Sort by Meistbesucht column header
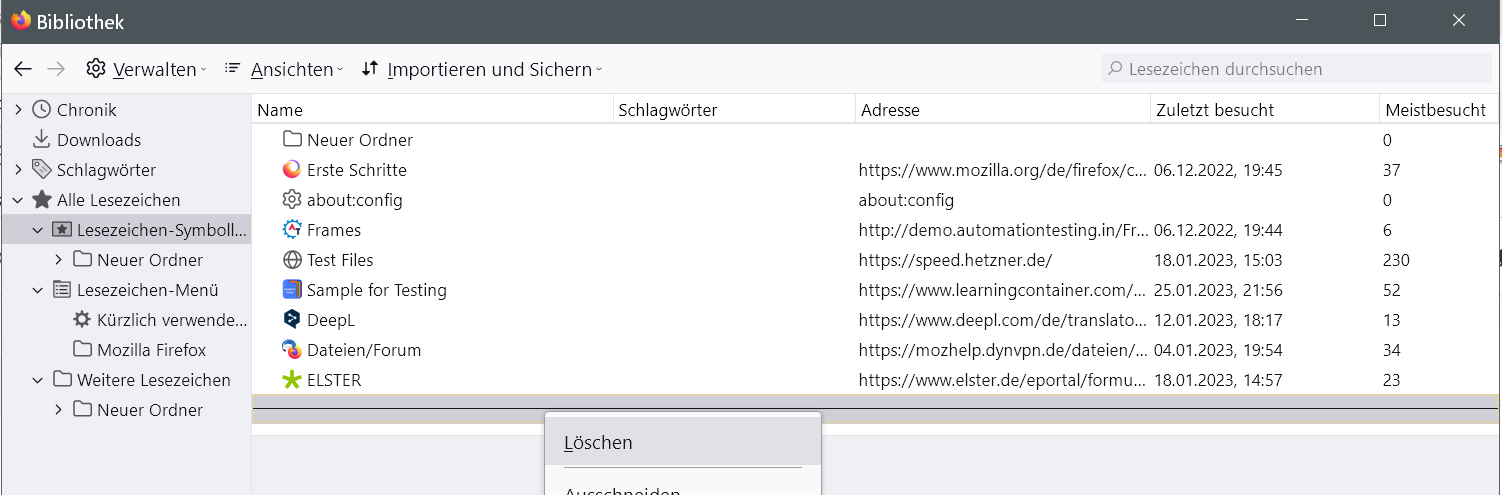 (x=1439, y=110)
